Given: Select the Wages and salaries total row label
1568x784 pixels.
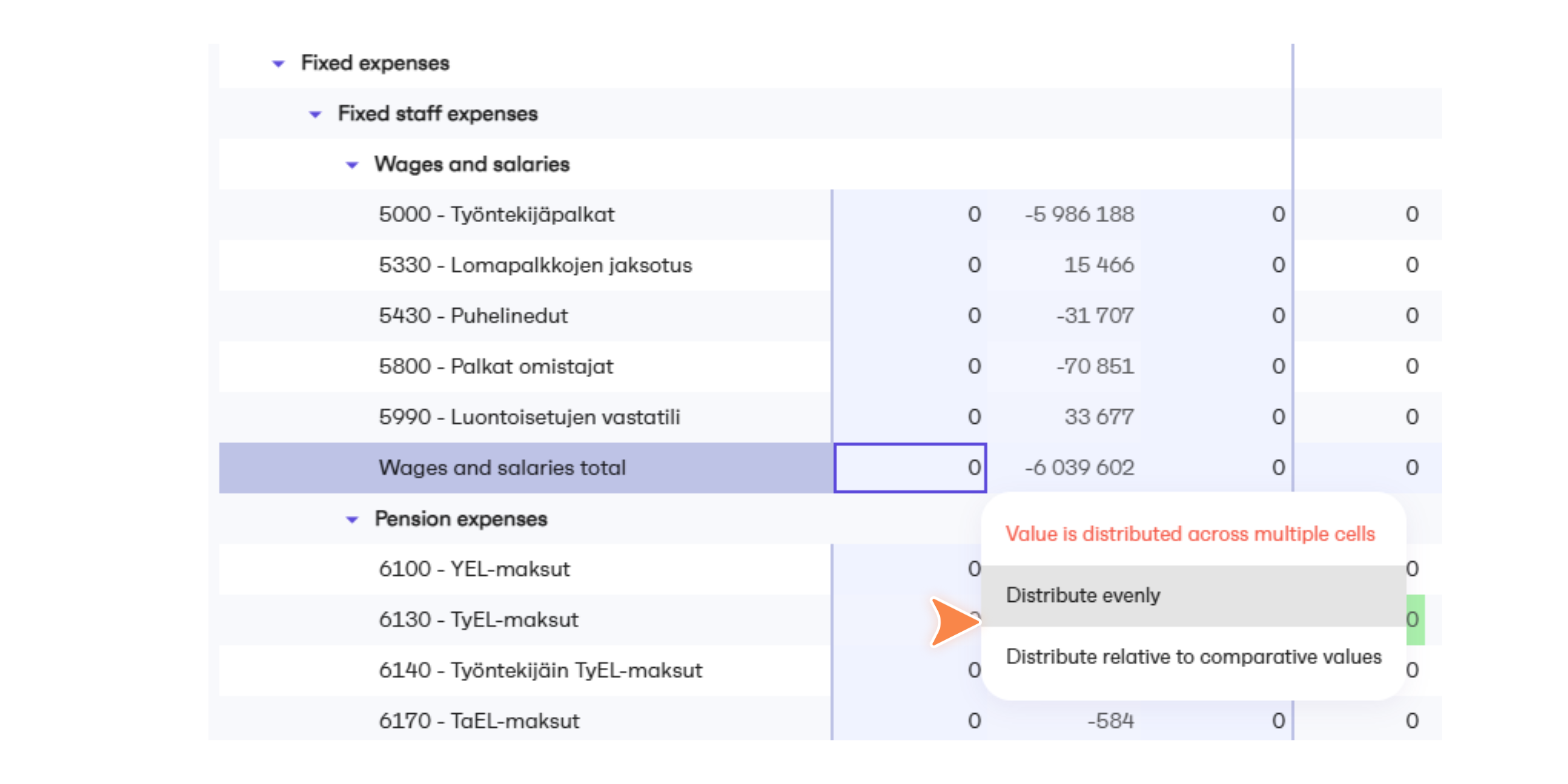Looking at the screenshot, I should coord(502,468).
